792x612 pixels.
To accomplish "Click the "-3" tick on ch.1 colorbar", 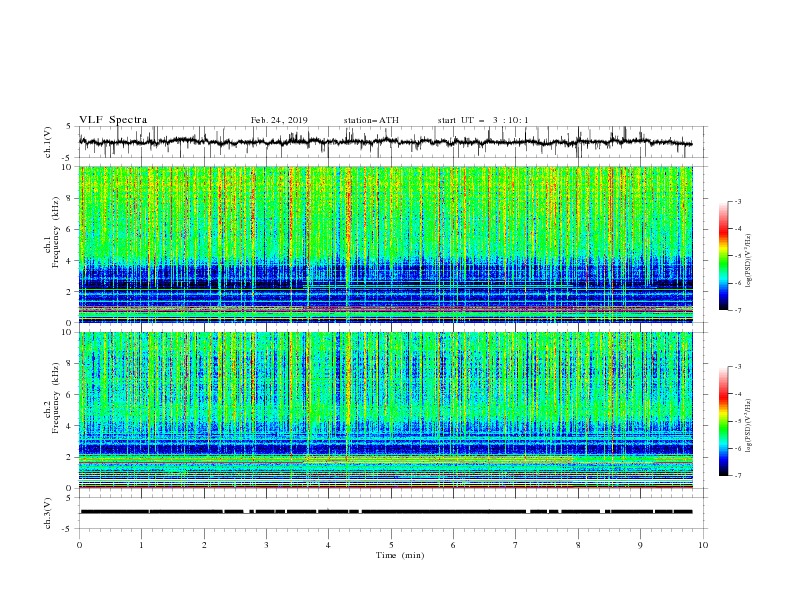I will click(738, 201).
